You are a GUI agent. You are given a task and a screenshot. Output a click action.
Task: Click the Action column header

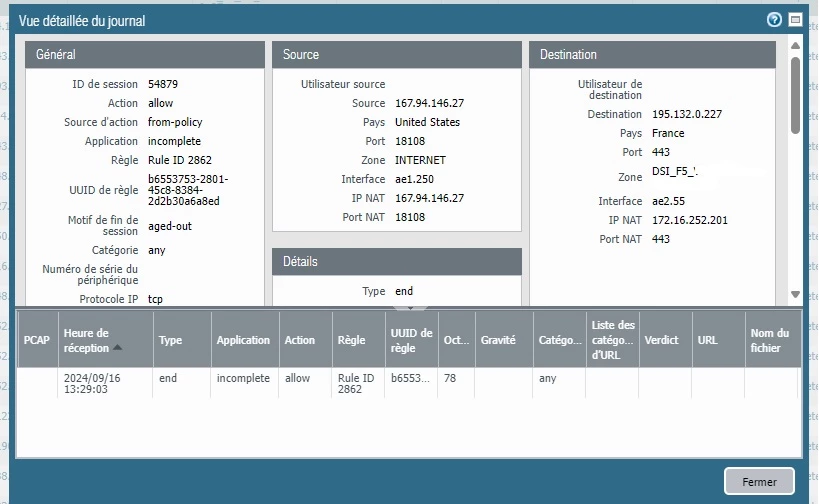pyautogui.click(x=306, y=340)
